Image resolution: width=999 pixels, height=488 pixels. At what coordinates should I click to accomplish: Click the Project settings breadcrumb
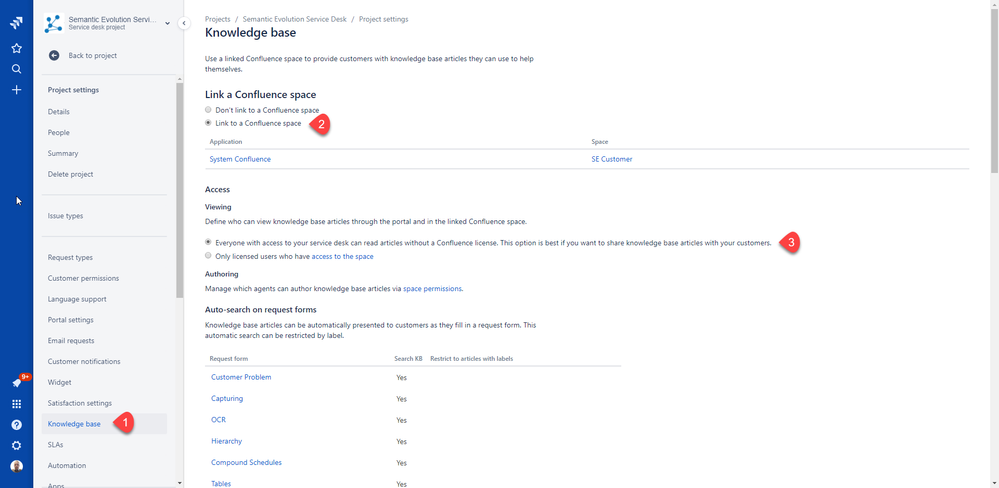point(384,19)
